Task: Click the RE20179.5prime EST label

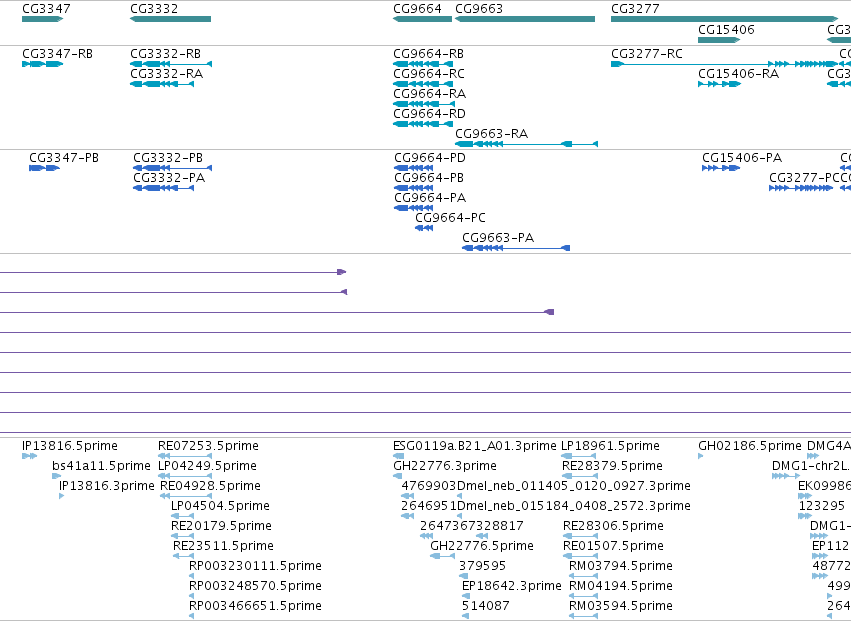Action: click(221, 526)
